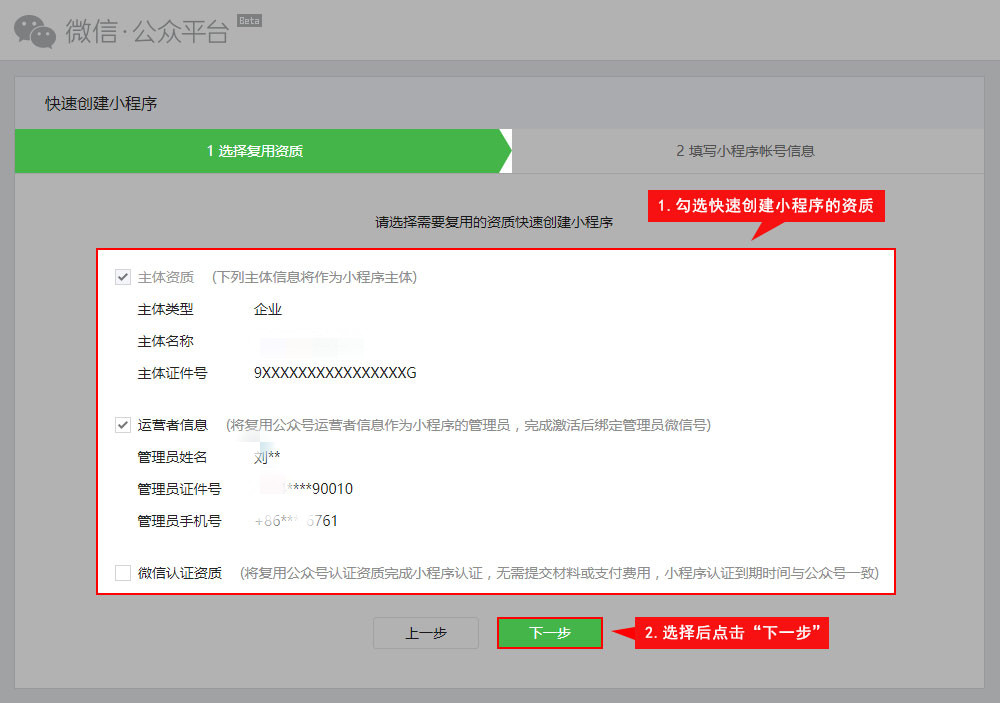Go back with the 上一步 button

[x=426, y=633]
